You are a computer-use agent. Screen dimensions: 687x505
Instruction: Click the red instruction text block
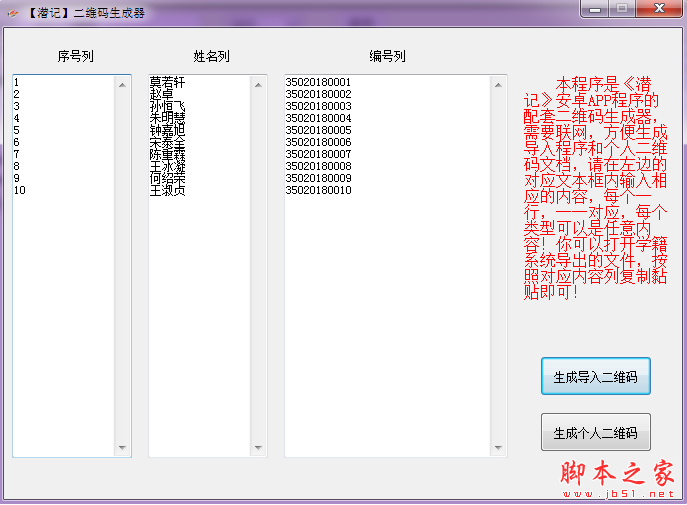tap(595, 188)
